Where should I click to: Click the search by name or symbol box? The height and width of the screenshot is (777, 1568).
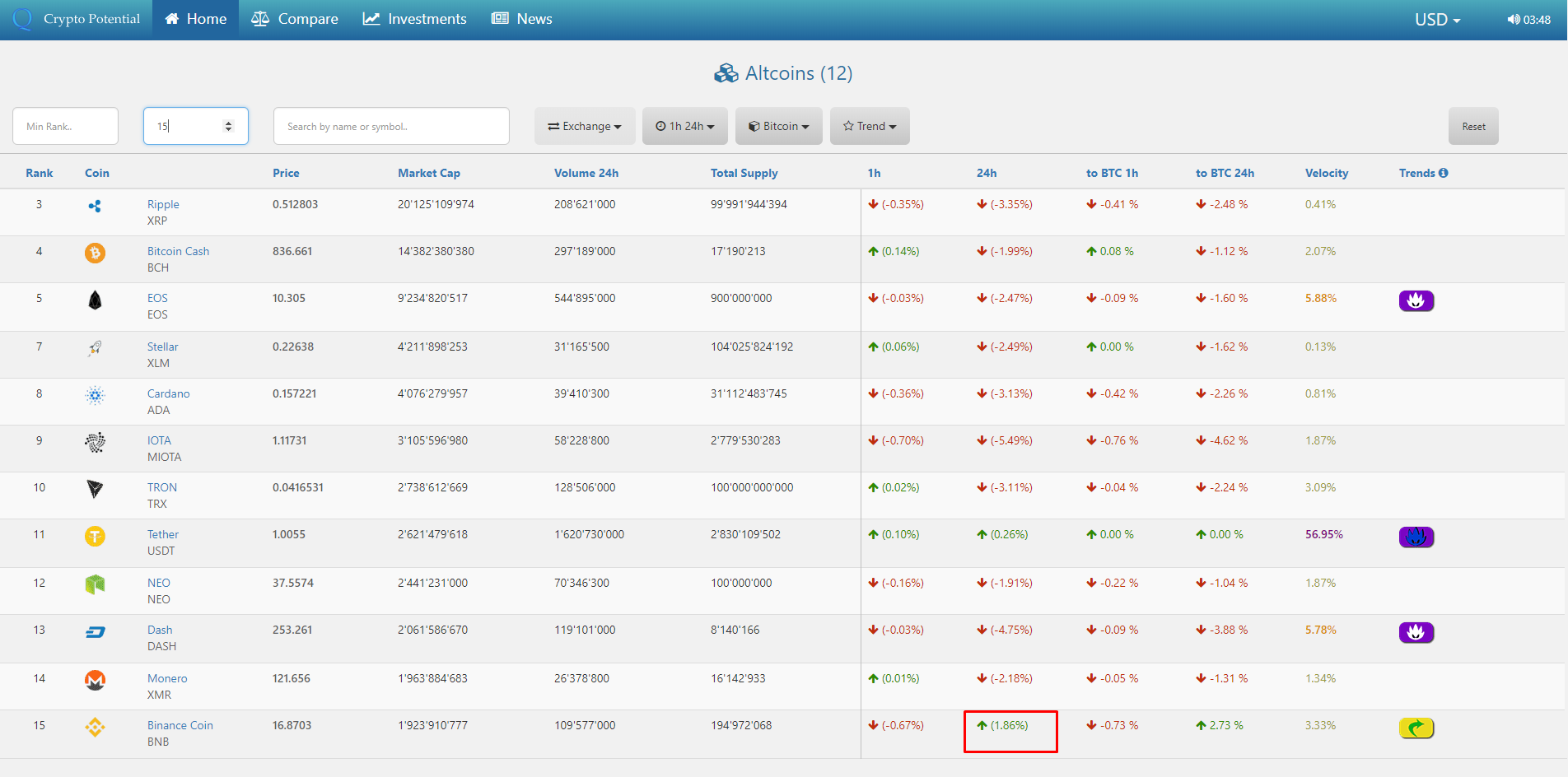[x=391, y=126]
